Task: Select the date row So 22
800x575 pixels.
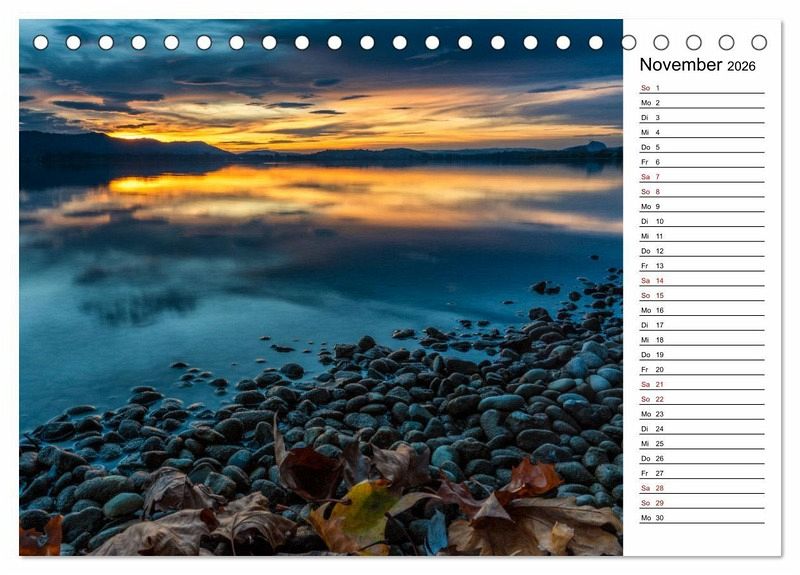Action: (702, 398)
